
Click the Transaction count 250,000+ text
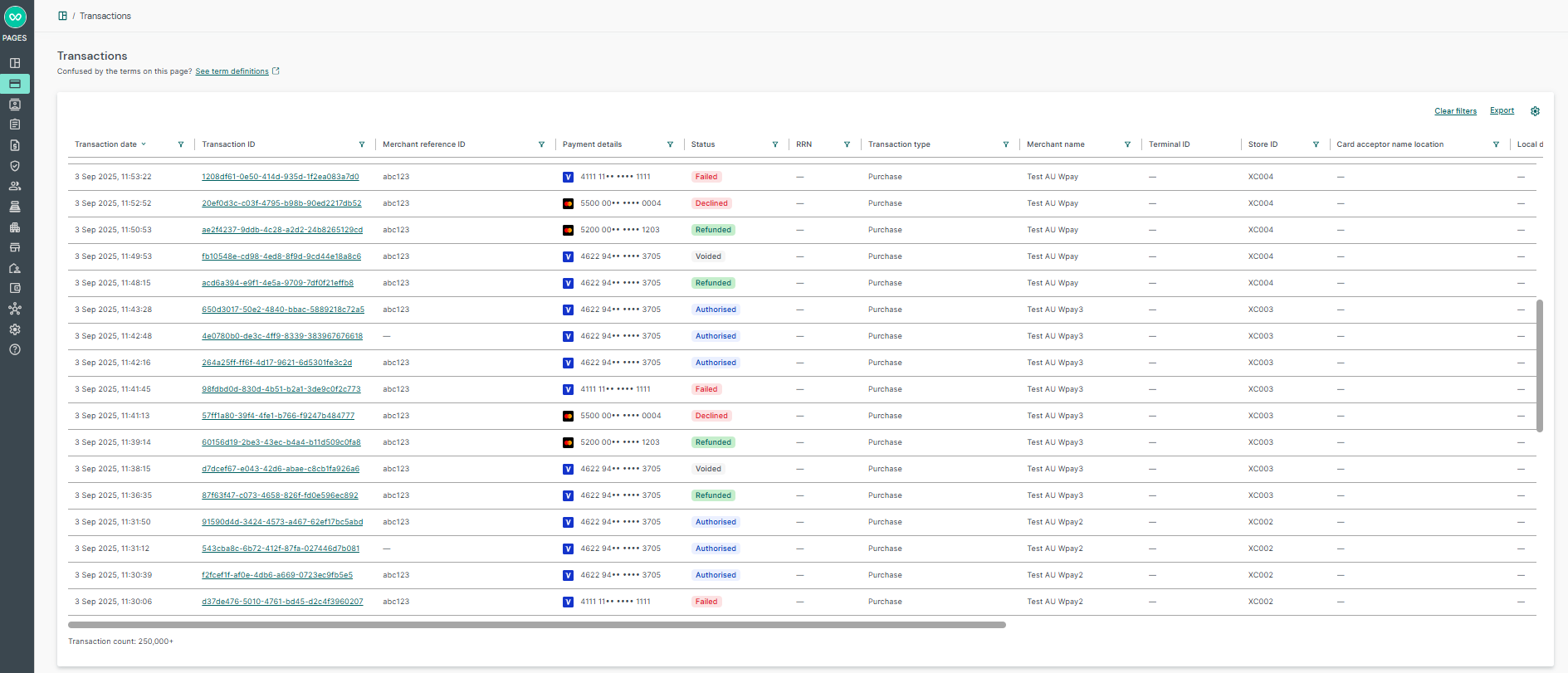(x=120, y=641)
